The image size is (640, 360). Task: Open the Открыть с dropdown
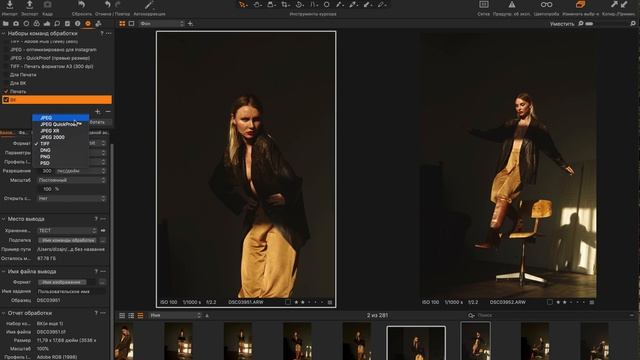pyautogui.click(x=72, y=198)
